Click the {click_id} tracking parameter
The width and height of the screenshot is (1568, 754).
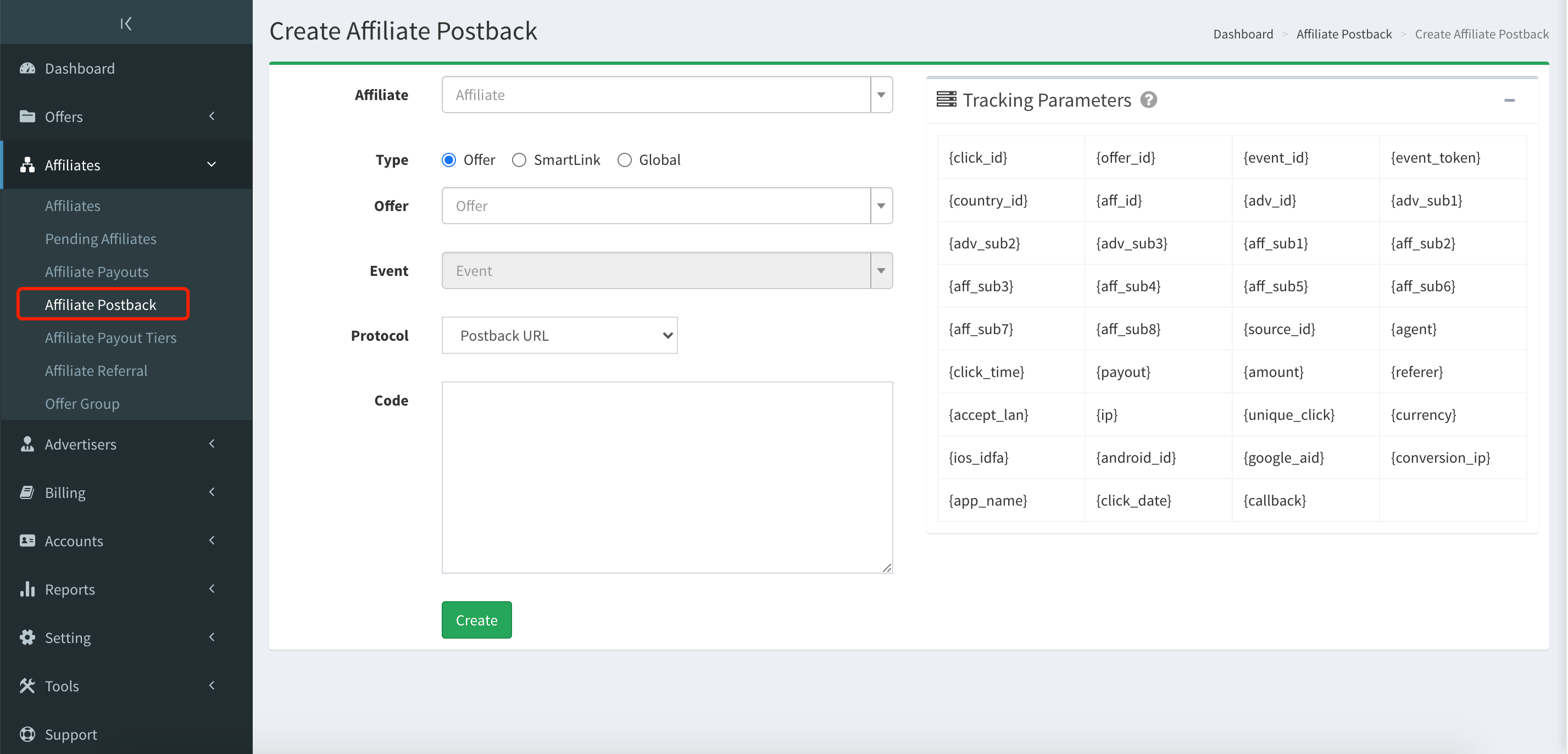pyautogui.click(x=977, y=157)
